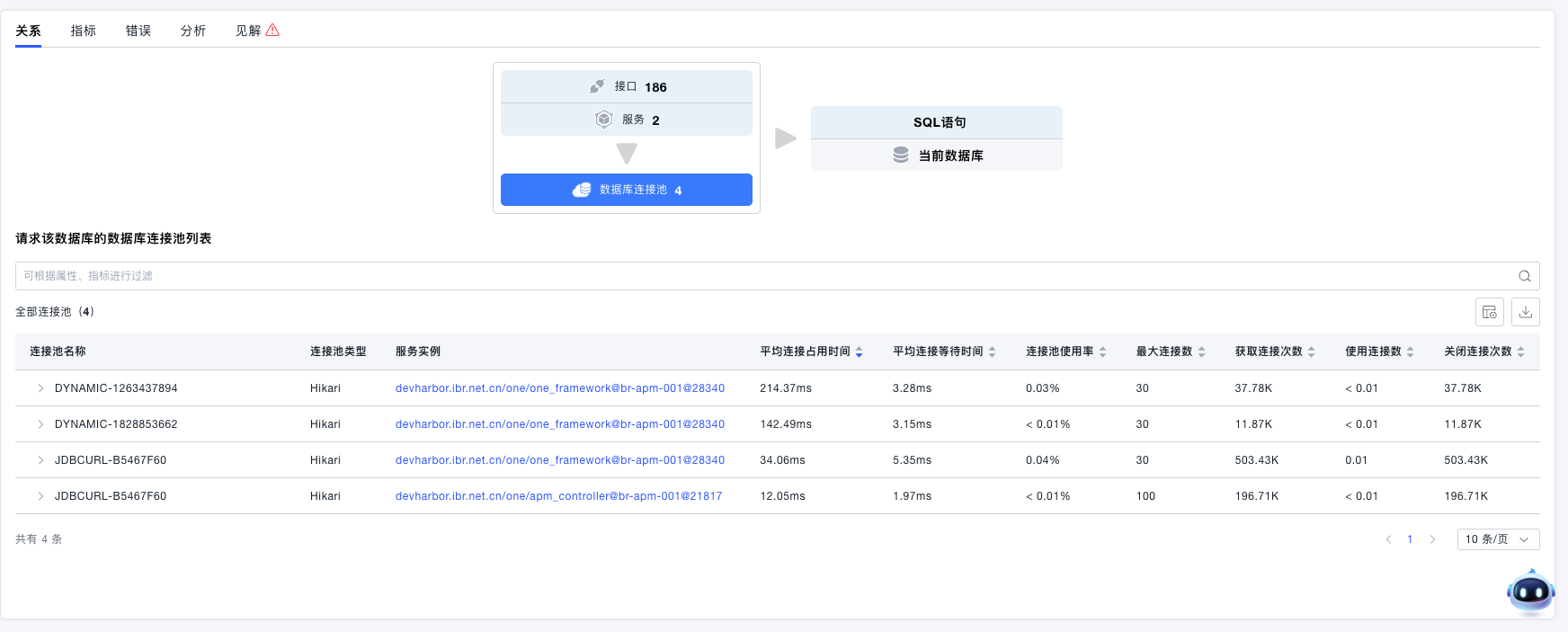Expand the DYNAMIC-1828853662 row
This screenshot has width=1568, height=632.
point(40,424)
